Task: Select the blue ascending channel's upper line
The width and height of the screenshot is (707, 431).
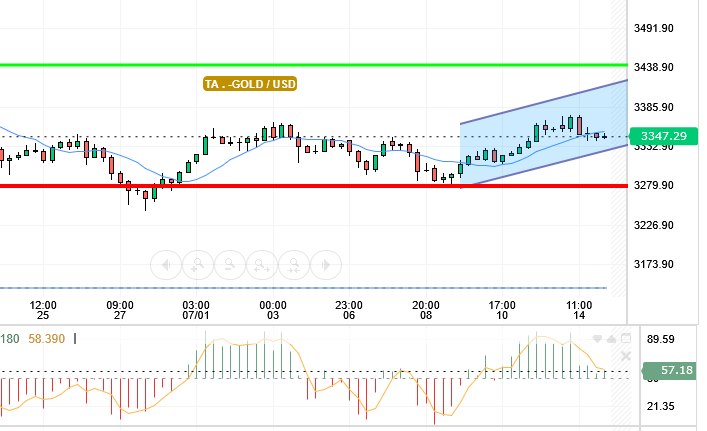Action: pyautogui.click(x=544, y=102)
